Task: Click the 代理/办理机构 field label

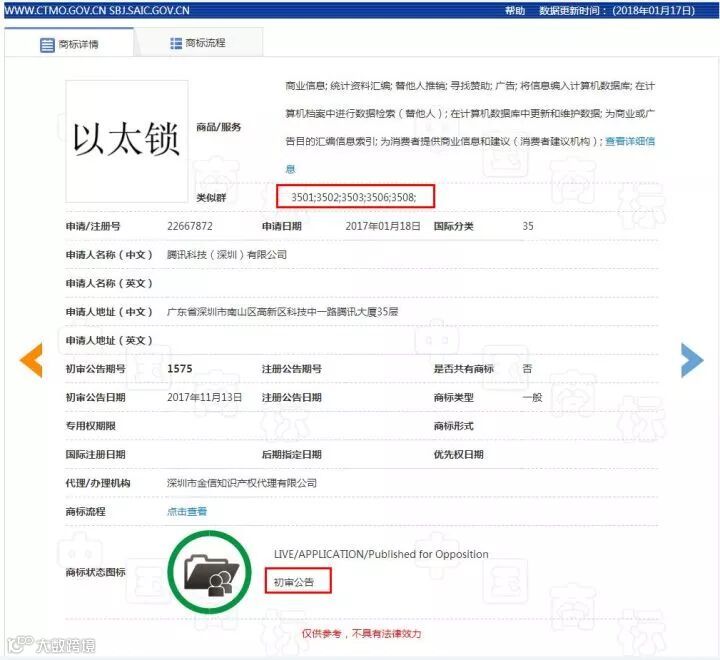Action: [98, 483]
